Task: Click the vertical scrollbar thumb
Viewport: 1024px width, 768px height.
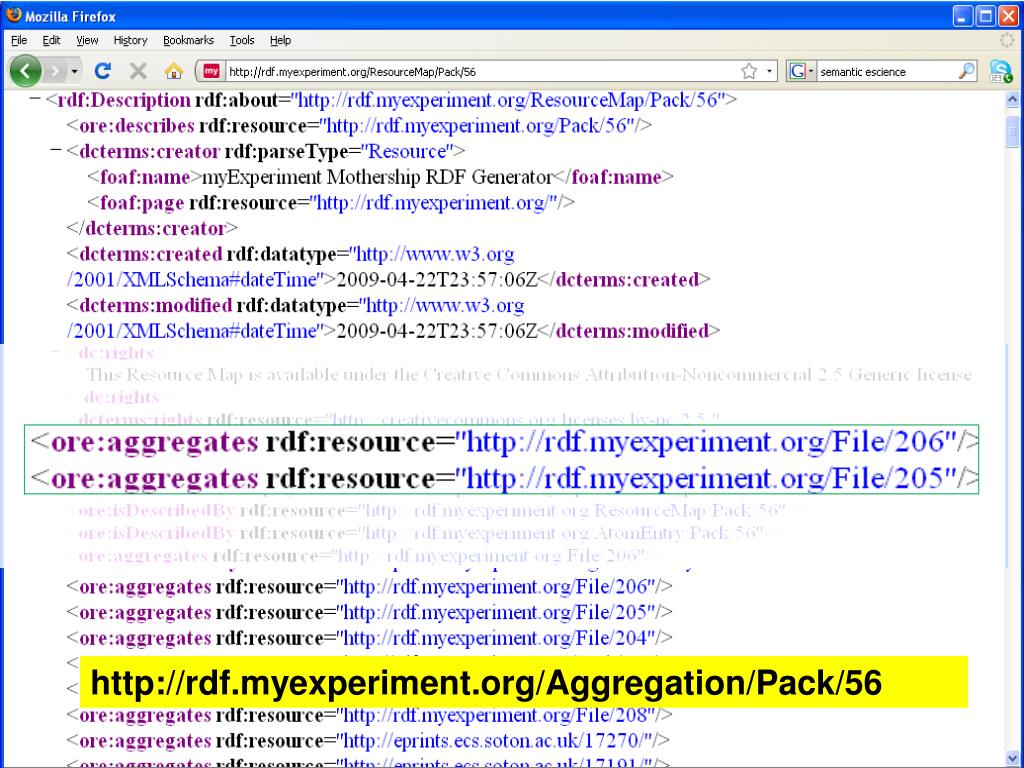Action: pos(1012,132)
